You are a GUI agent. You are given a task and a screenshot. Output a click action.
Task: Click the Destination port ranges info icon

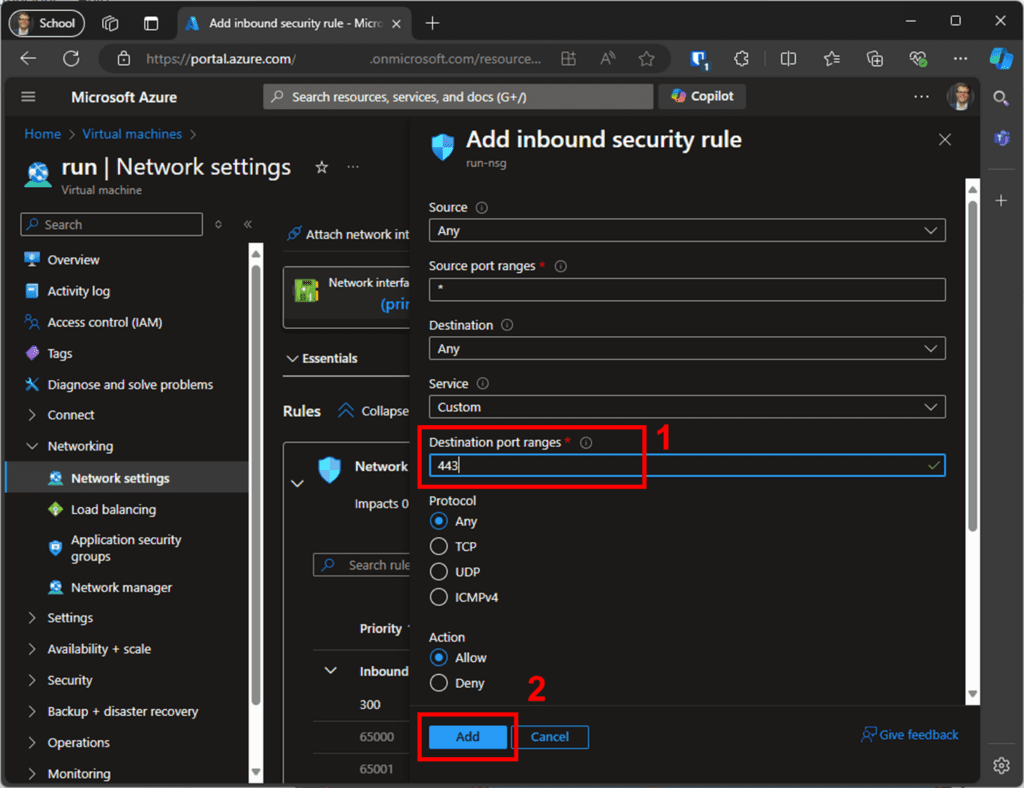click(x=586, y=441)
